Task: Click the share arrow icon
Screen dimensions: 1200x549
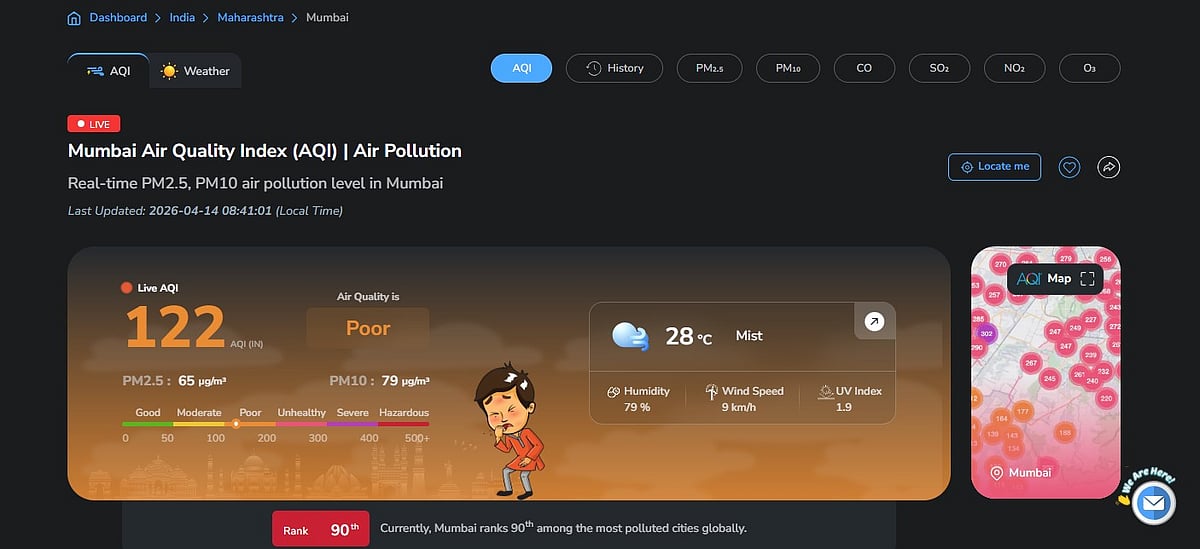Action: (x=1108, y=167)
